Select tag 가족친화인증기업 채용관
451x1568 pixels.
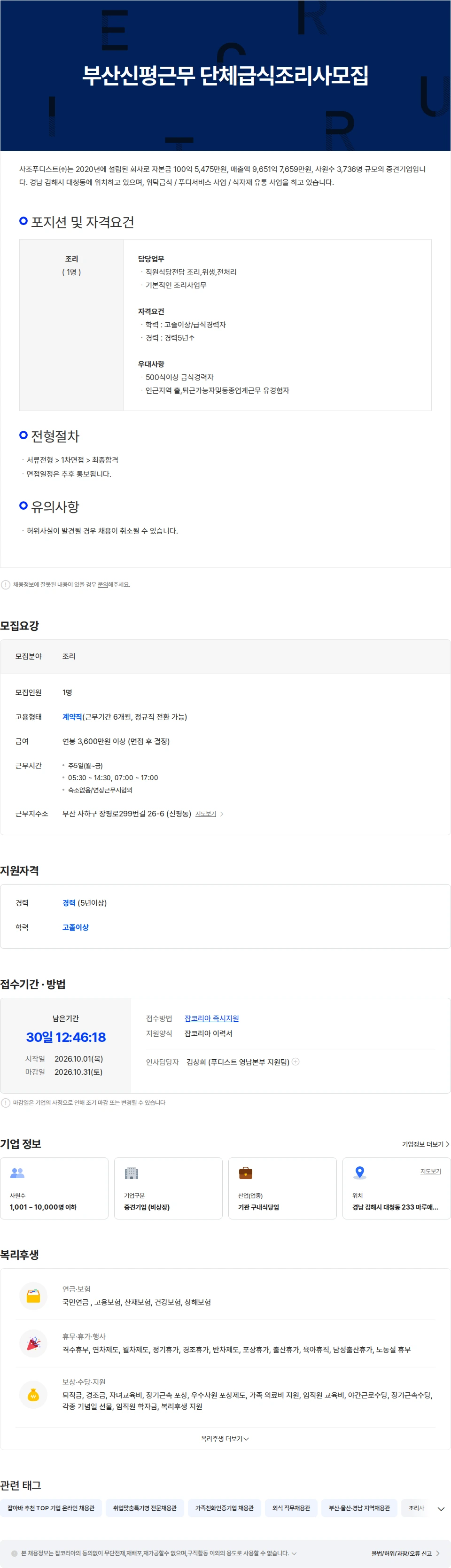[225, 1508]
